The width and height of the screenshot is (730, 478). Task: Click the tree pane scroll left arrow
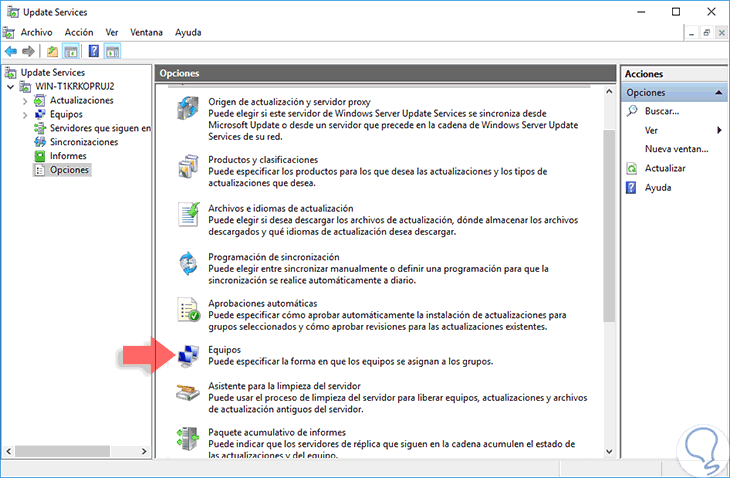click(x=8, y=451)
